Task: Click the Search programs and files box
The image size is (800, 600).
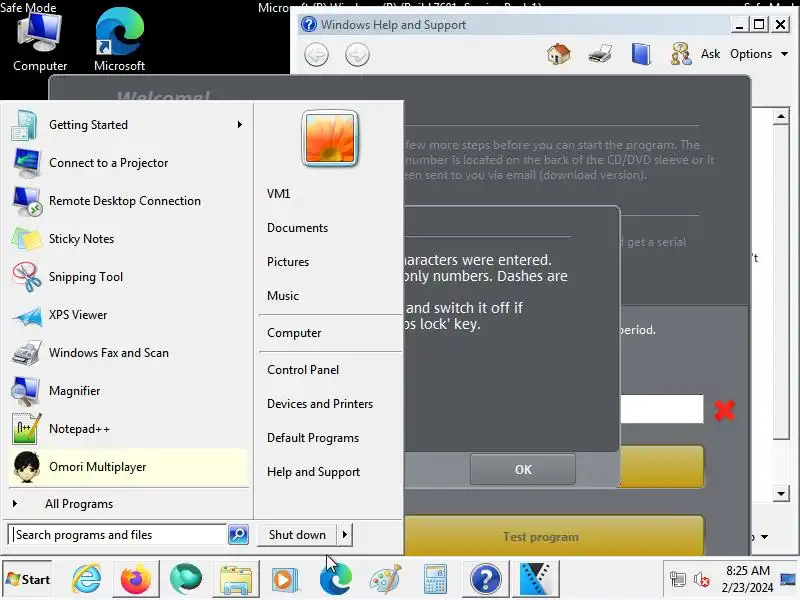Action: coord(118,535)
